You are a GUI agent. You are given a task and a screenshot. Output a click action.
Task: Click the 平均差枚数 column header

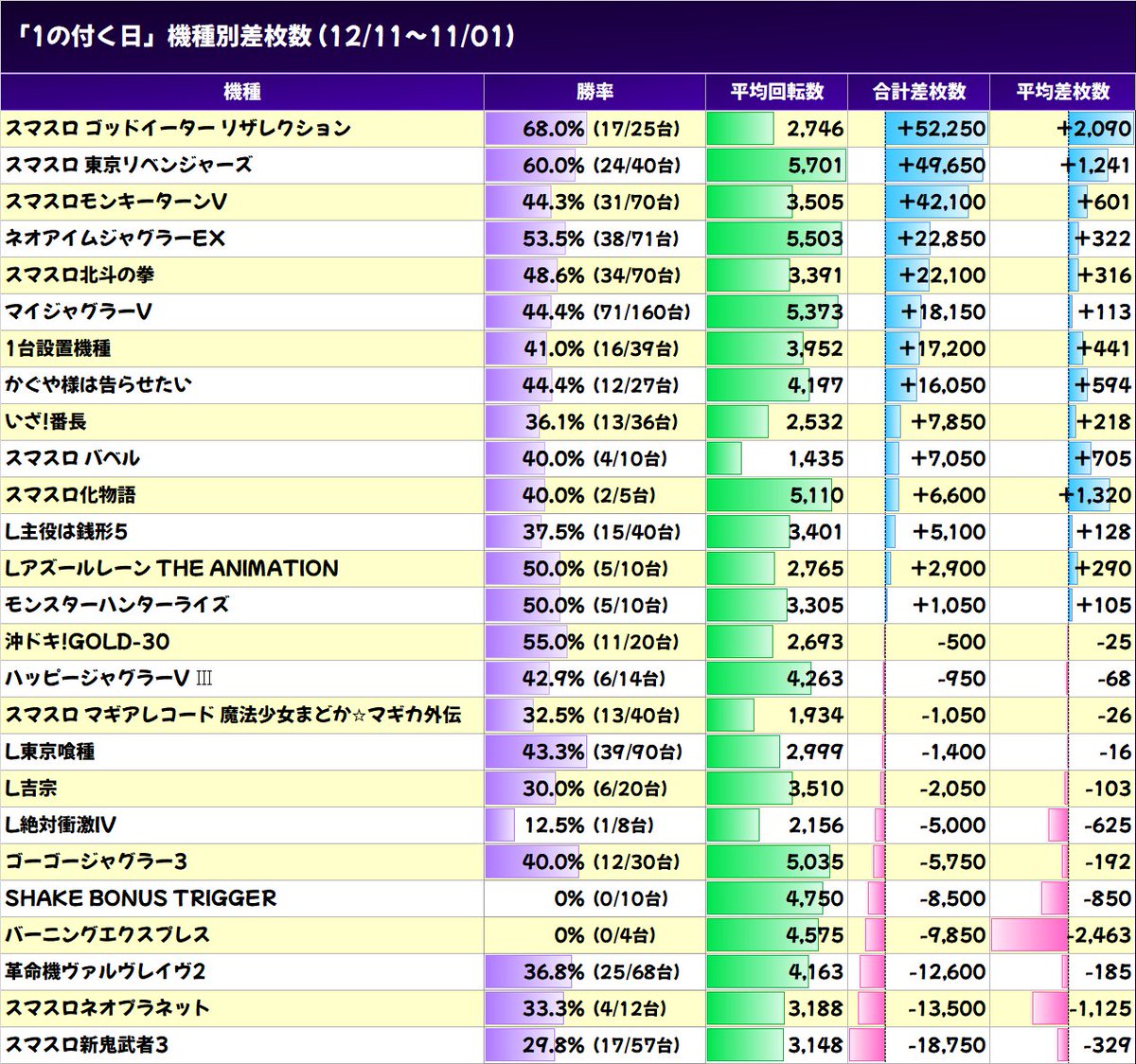1062,92
